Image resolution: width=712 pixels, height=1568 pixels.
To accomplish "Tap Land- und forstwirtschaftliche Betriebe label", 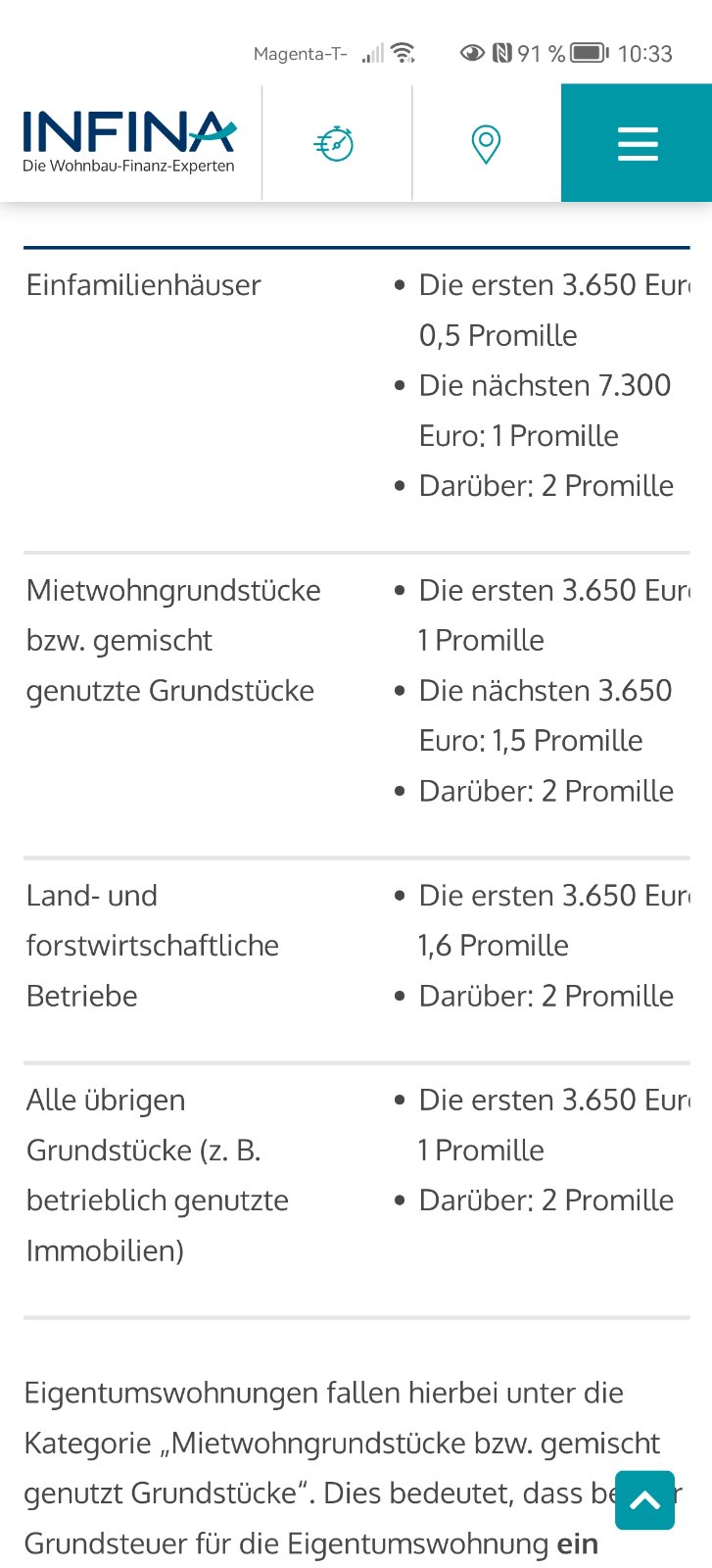I will pos(152,945).
